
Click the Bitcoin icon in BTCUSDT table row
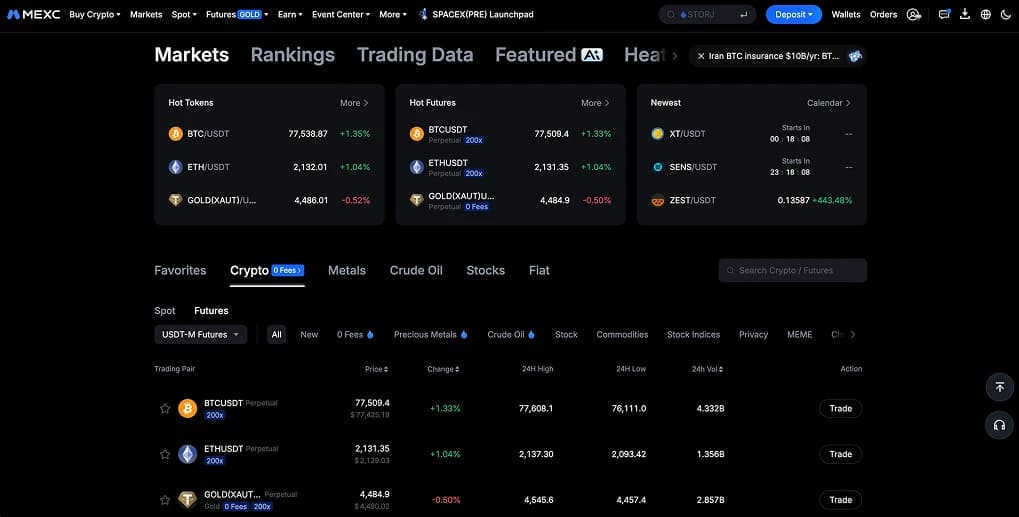[x=188, y=409]
